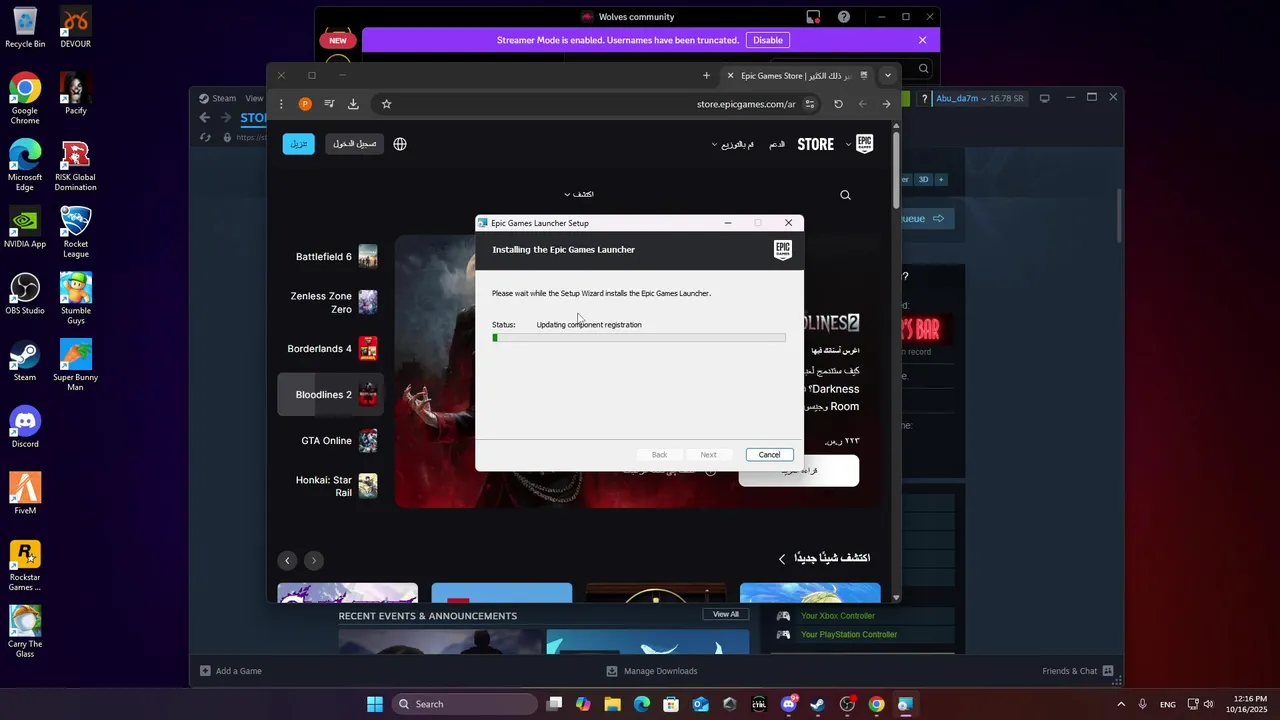Select Borderlands 4 in the featured list
The width and height of the screenshot is (1280, 720).
pyautogui.click(x=331, y=349)
